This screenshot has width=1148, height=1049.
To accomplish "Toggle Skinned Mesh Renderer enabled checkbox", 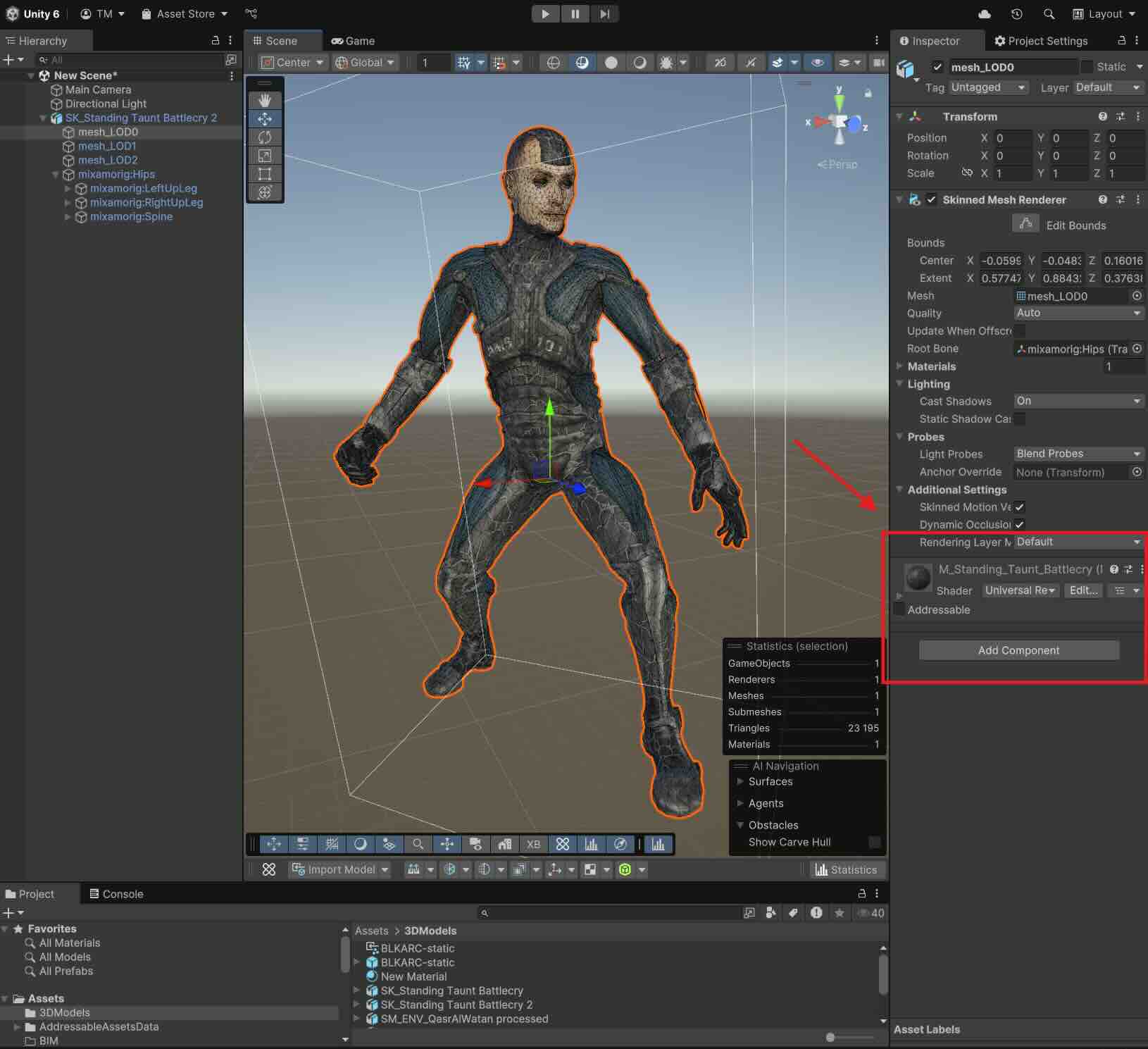I will coord(931,200).
